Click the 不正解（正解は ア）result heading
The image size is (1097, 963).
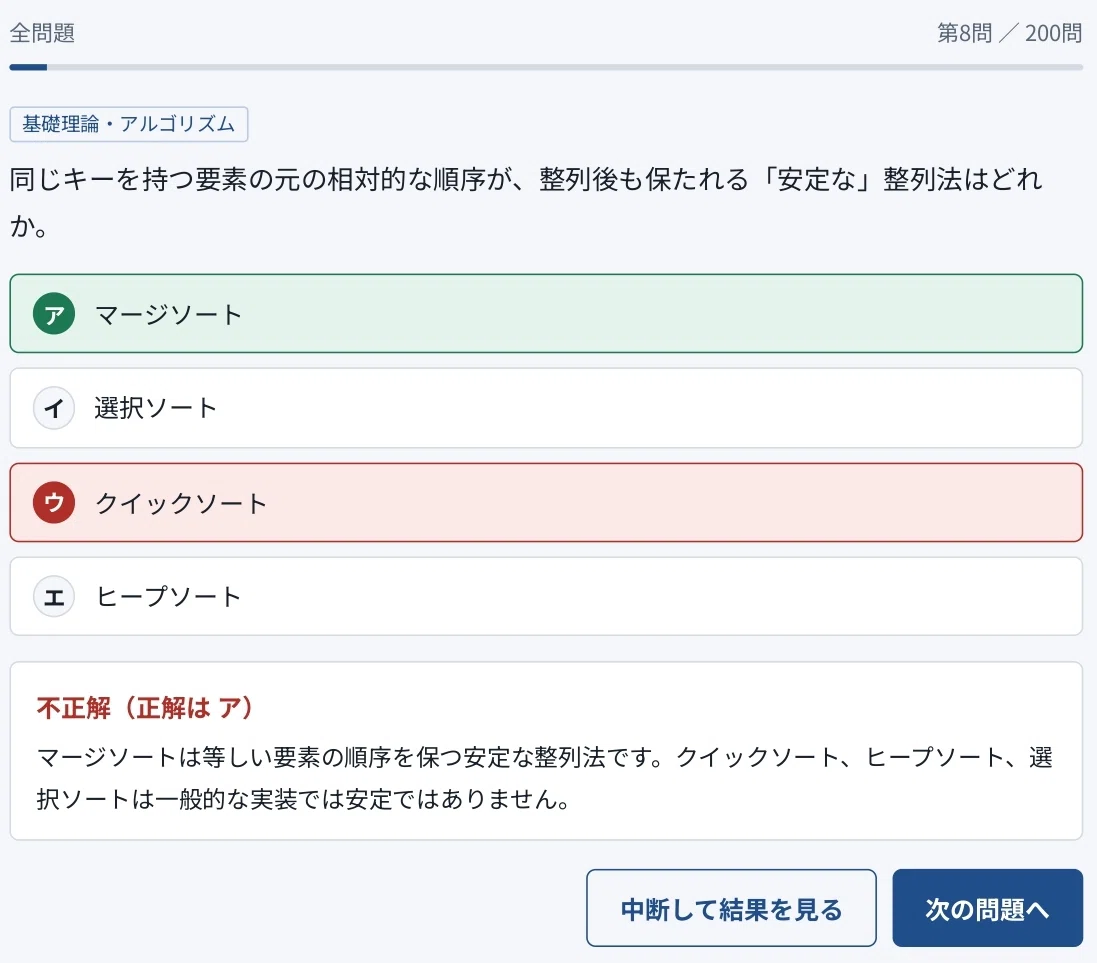click(144, 708)
